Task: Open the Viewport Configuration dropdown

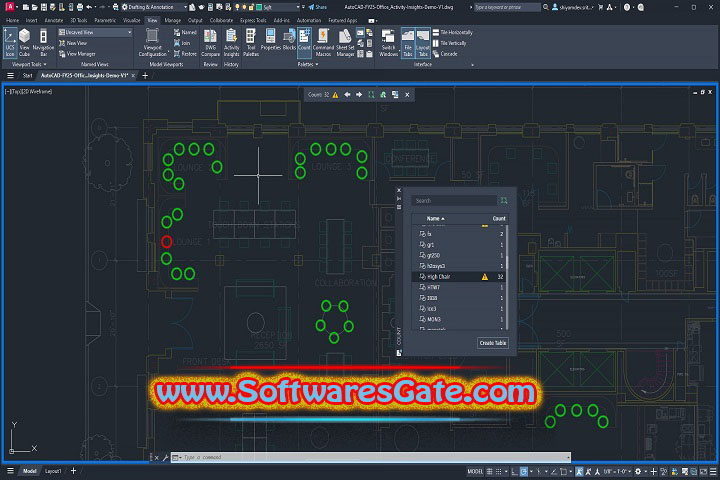Action: (152, 42)
